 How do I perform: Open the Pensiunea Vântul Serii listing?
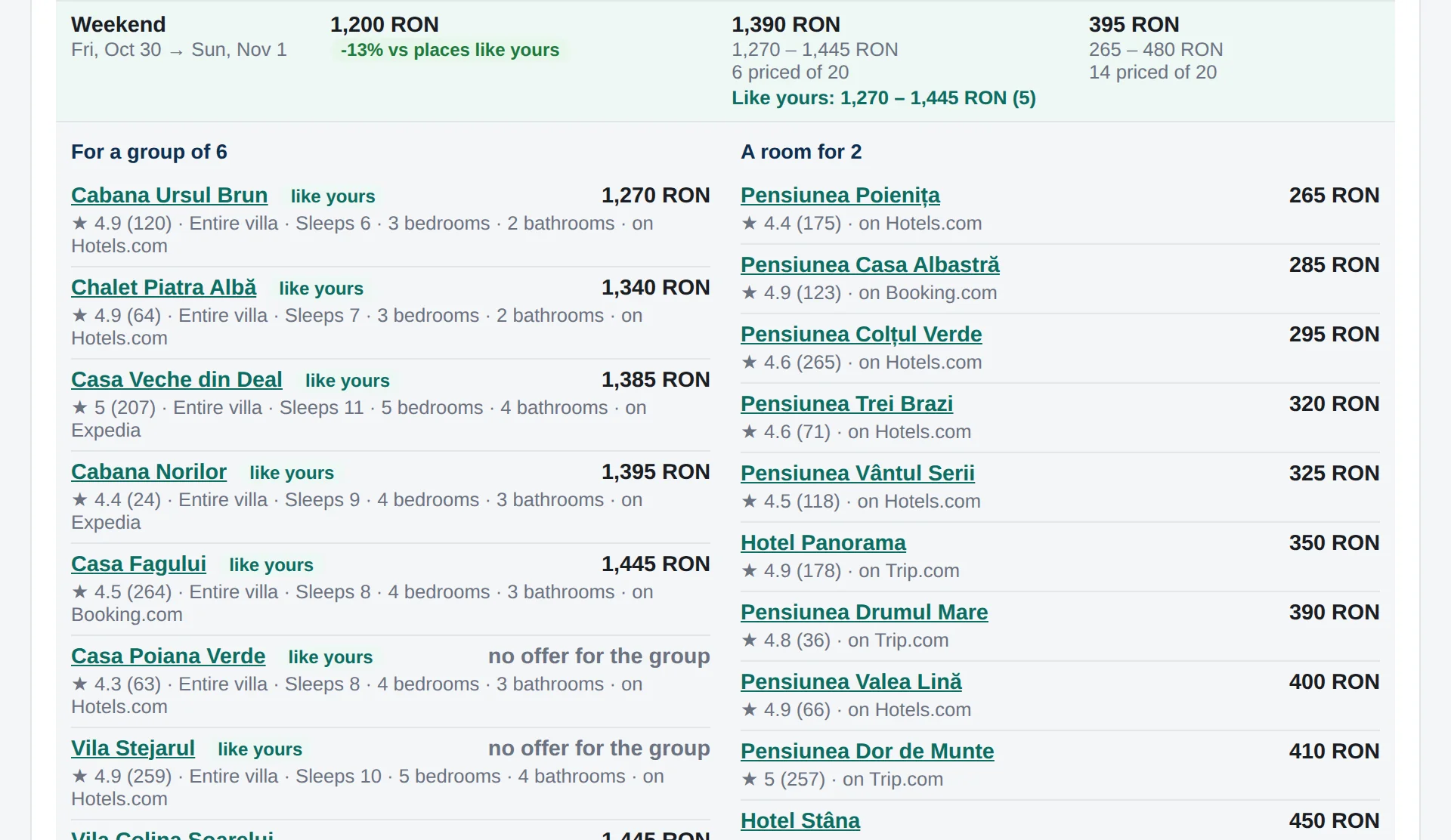[x=858, y=473]
